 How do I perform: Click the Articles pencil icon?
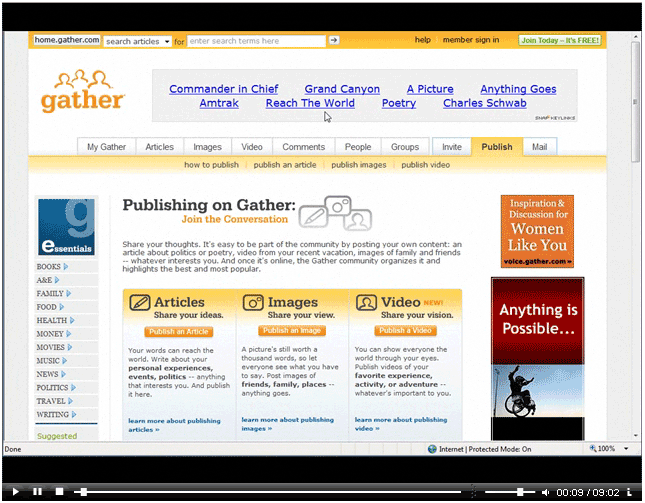(x=140, y=303)
